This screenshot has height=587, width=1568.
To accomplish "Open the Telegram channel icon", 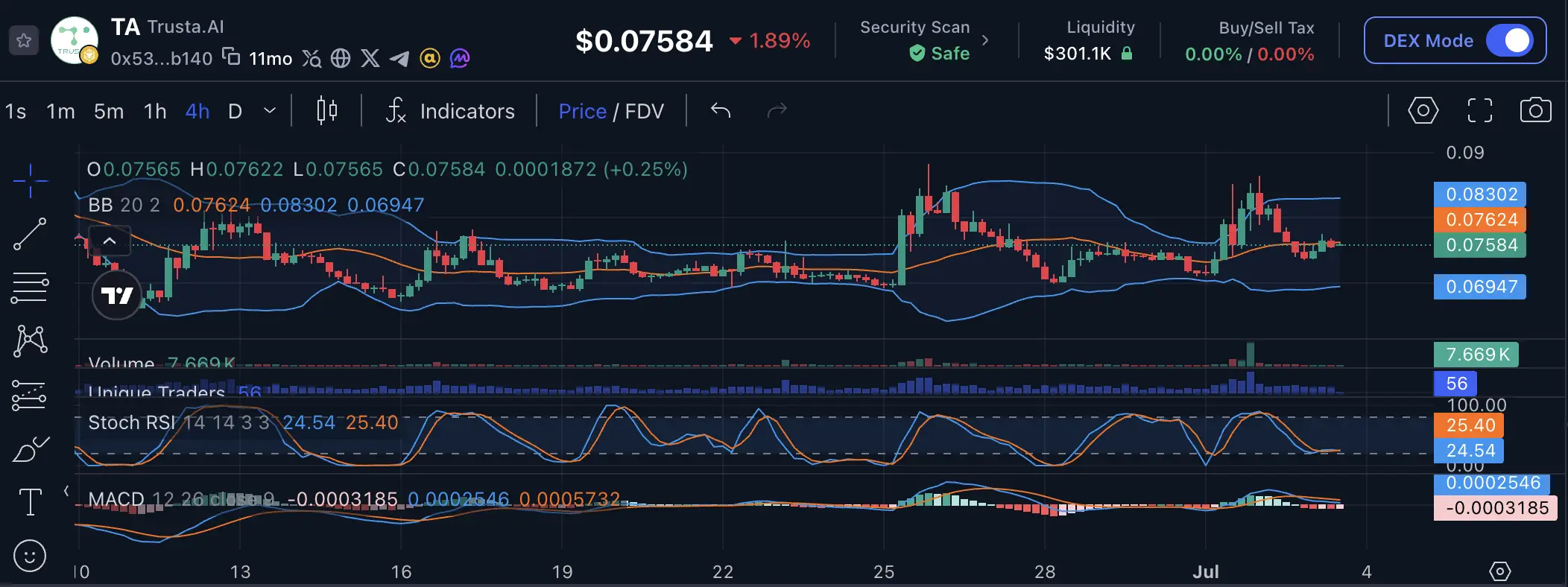I will [x=399, y=58].
